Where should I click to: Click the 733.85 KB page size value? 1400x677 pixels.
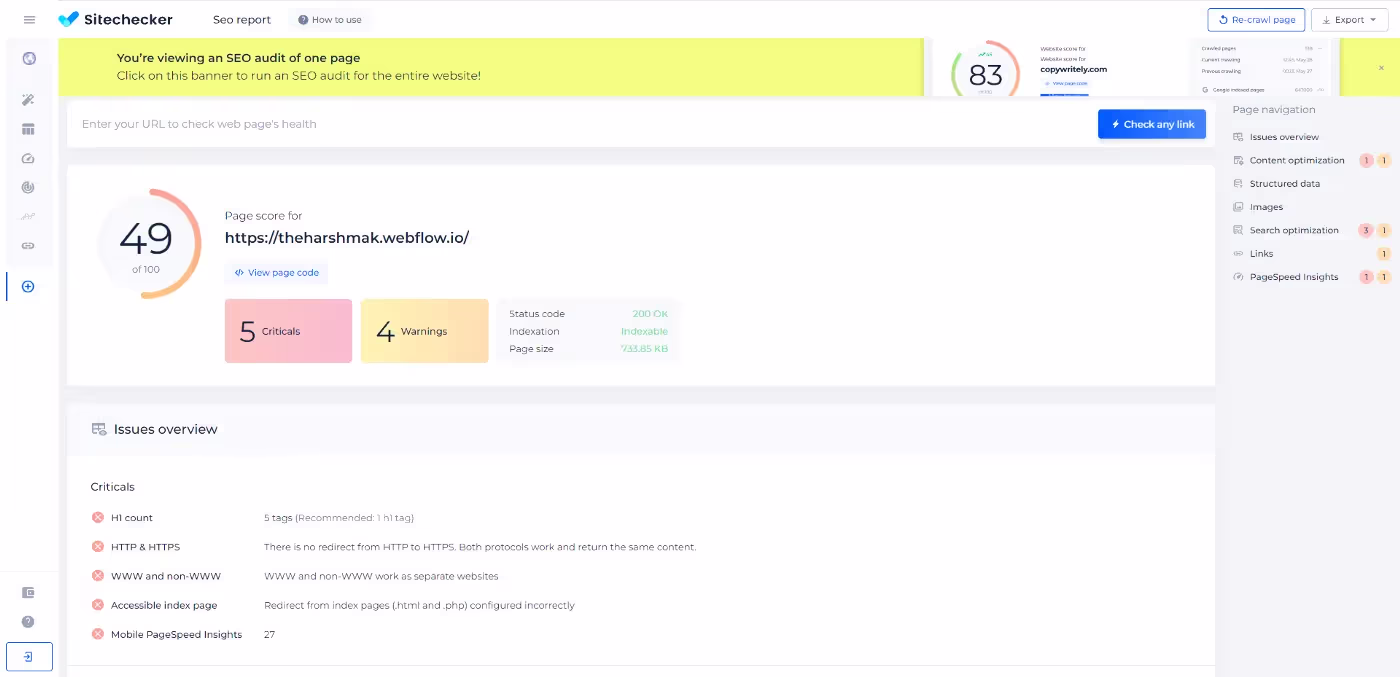tap(644, 349)
